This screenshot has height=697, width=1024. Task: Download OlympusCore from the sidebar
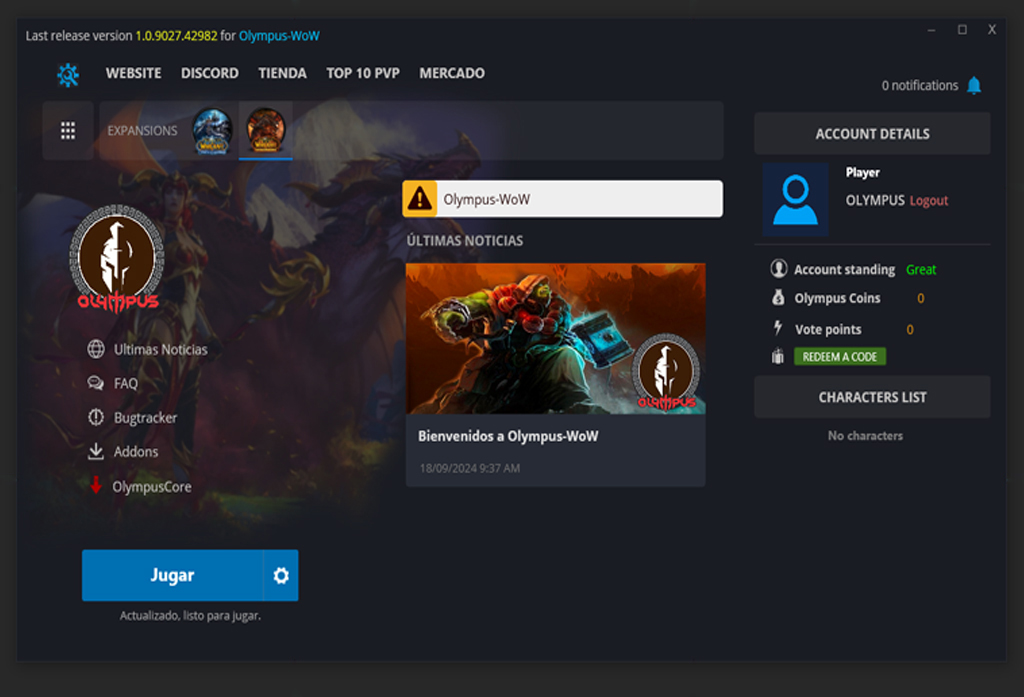[x=151, y=487]
